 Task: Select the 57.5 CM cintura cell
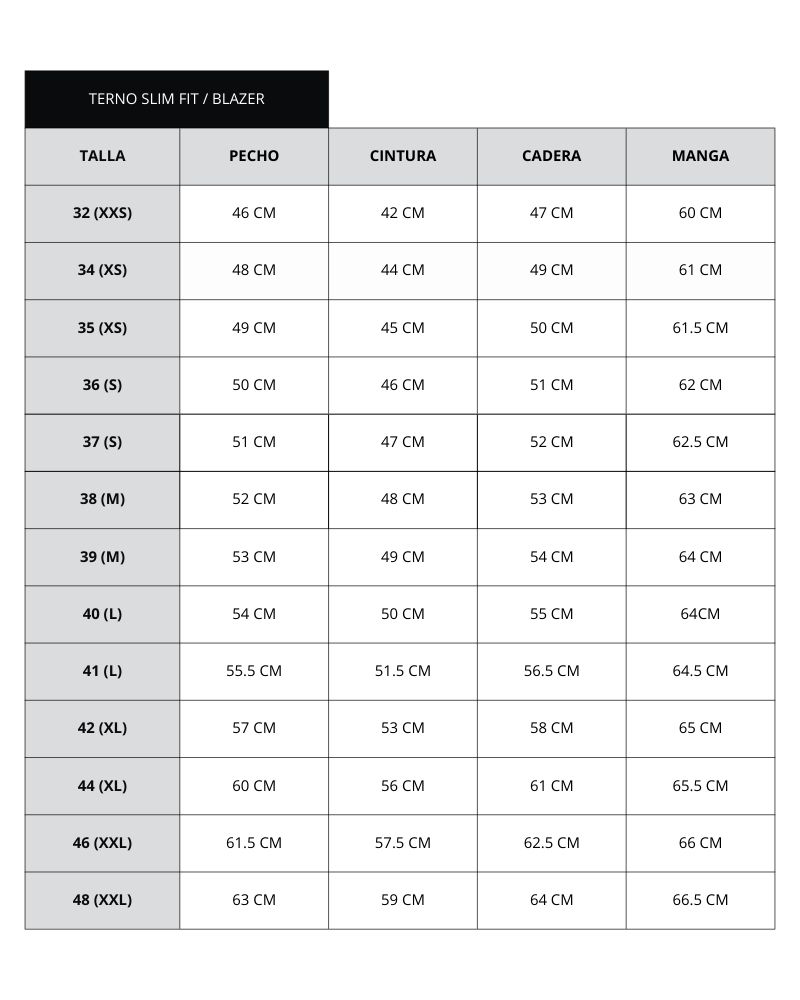(402, 843)
